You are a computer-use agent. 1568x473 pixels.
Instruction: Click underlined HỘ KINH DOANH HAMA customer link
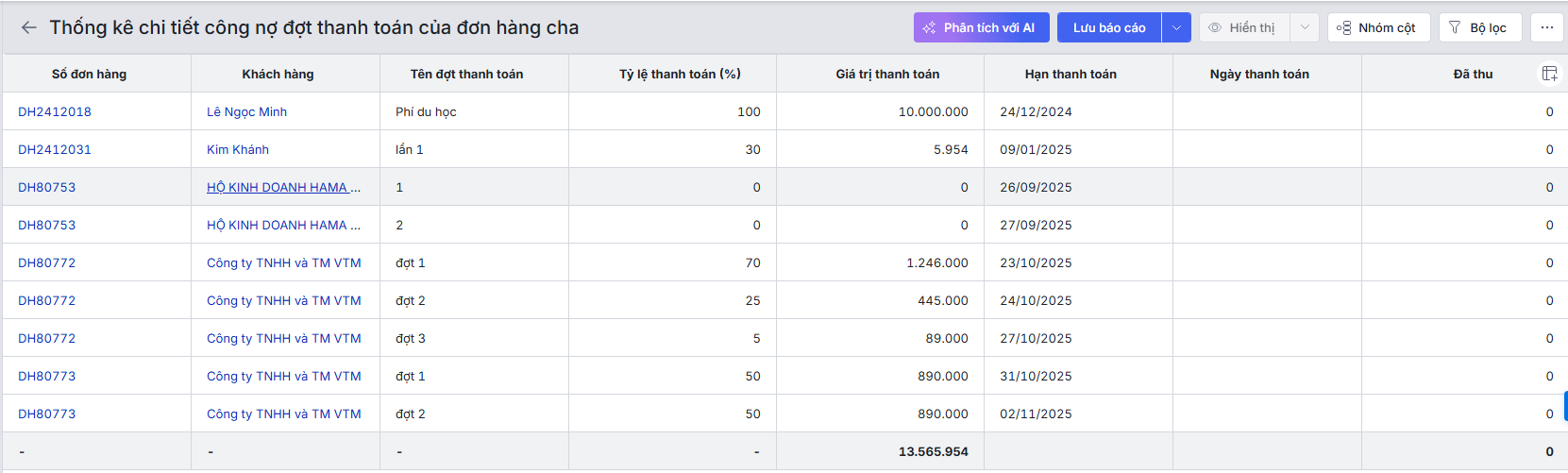tap(282, 187)
